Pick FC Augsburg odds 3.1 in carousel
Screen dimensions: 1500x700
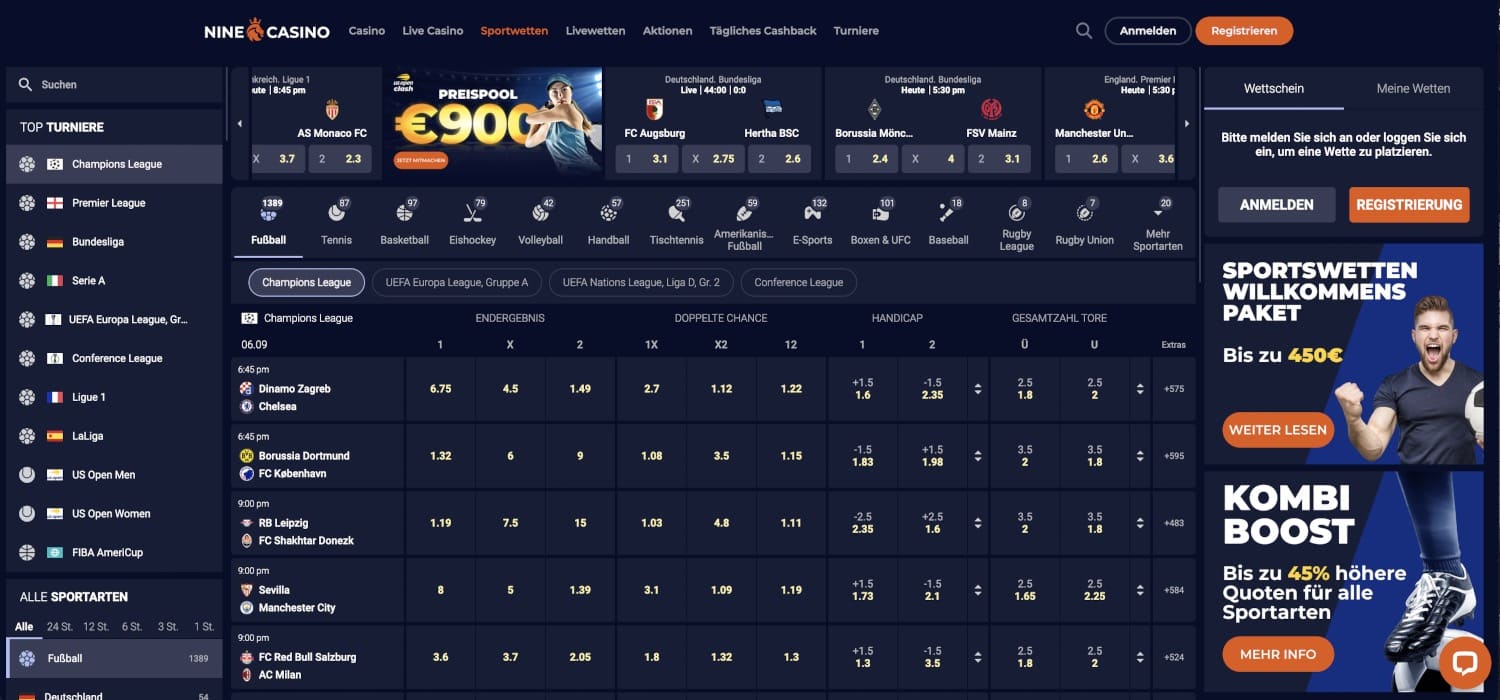pyautogui.click(x=647, y=159)
